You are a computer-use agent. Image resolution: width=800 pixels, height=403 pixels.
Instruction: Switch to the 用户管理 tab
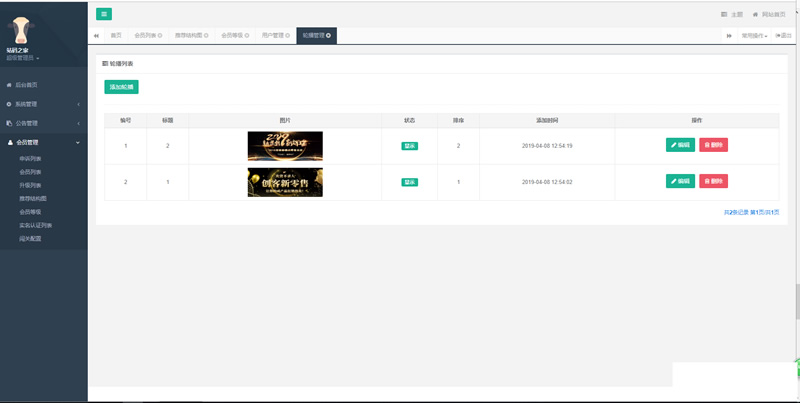click(275, 35)
